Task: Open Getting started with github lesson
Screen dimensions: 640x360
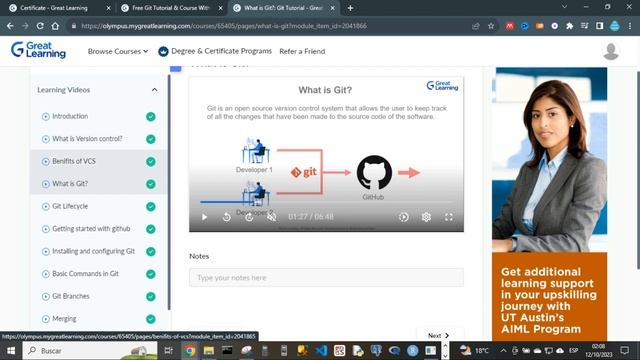Action: pos(91,229)
